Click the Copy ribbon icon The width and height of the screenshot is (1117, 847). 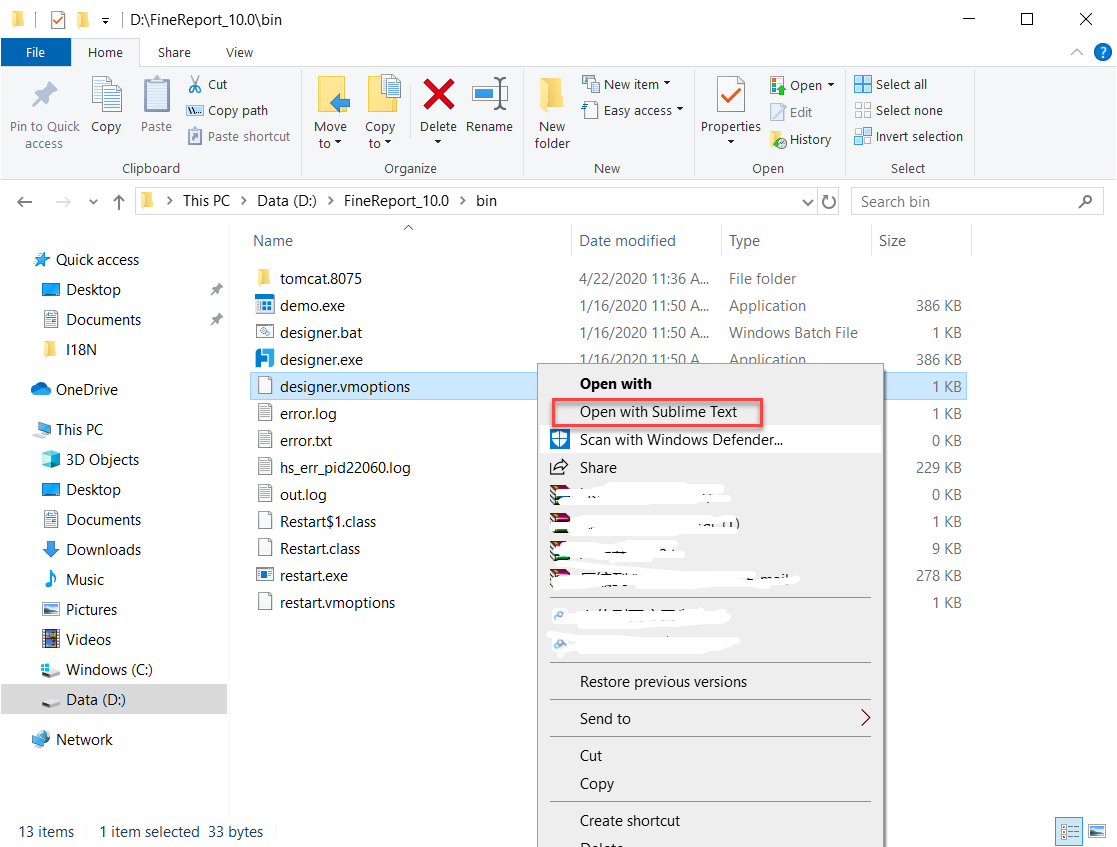[x=107, y=95]
